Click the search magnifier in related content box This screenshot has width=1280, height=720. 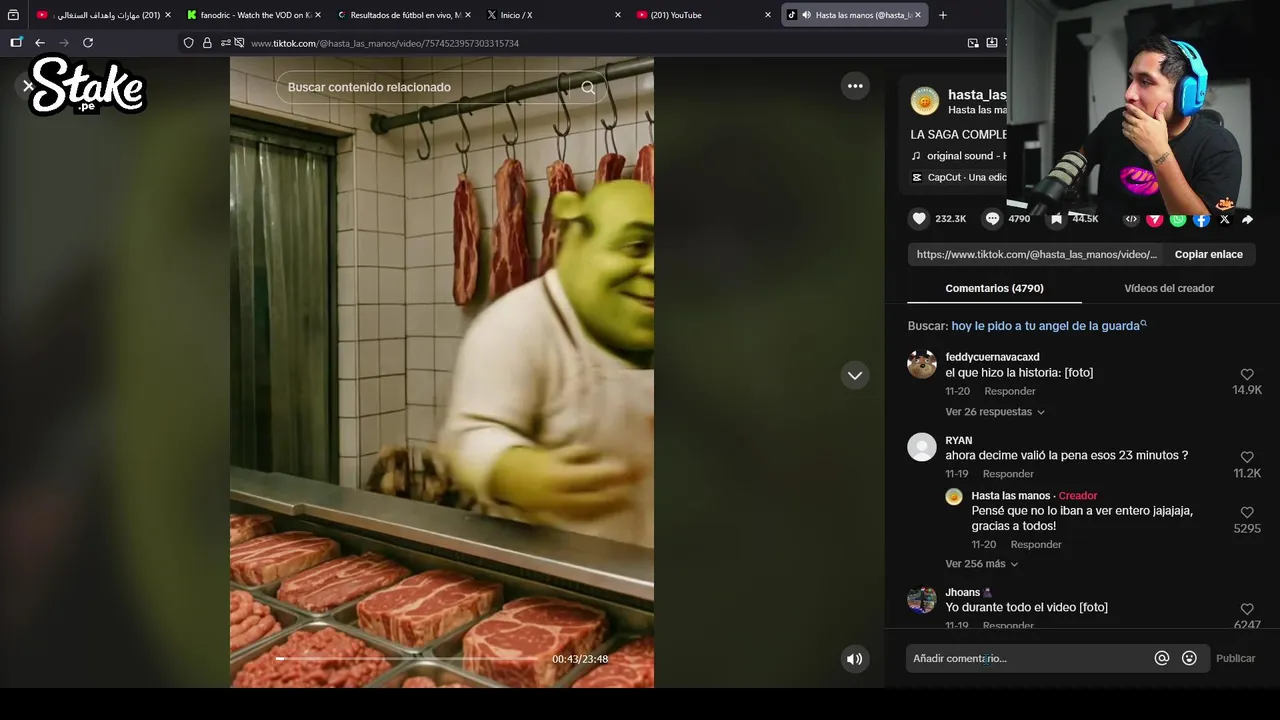[588, 88]
